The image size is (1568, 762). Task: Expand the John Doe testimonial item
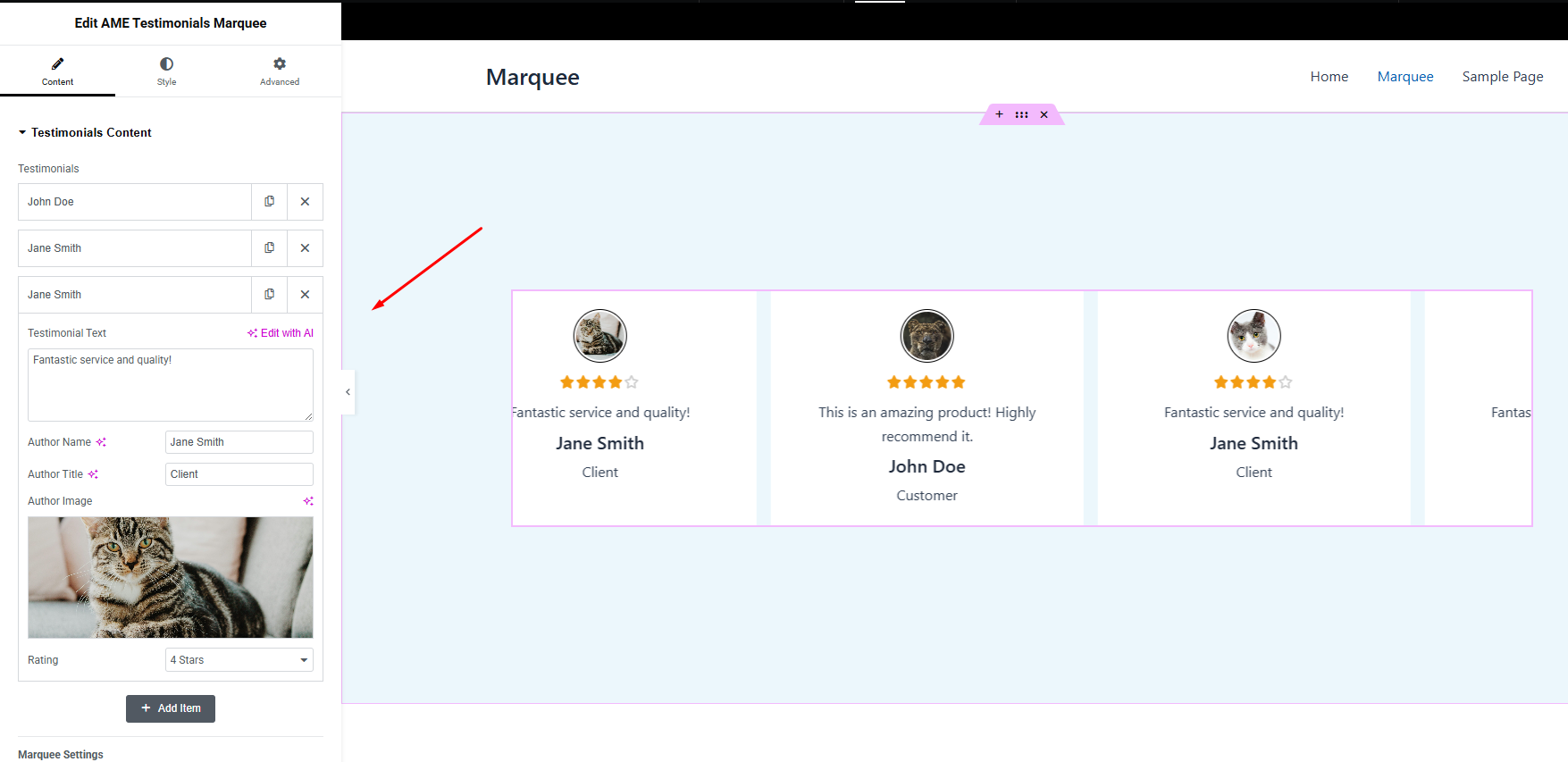[134, 202]
